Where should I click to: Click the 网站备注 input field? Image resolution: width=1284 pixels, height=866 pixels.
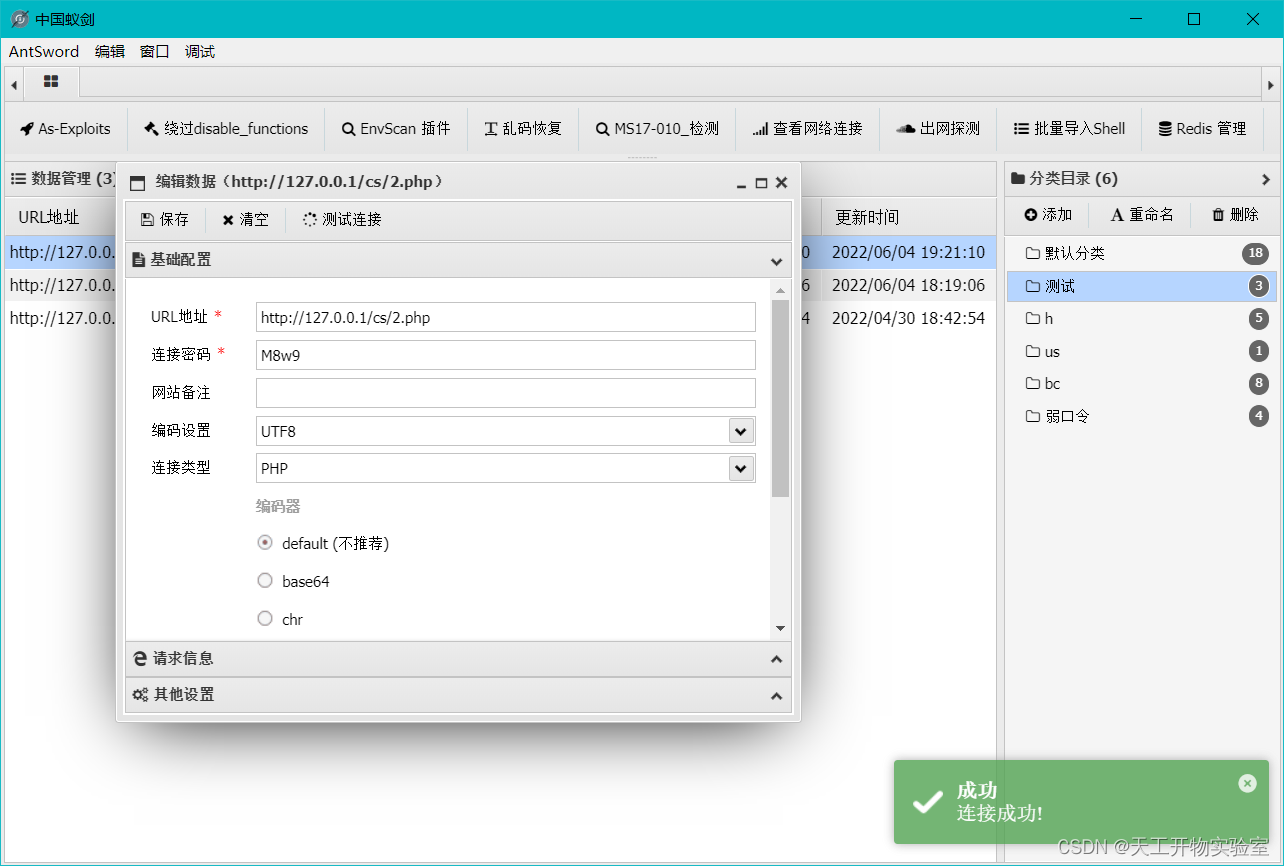pyautogui.click(x=506, y=393)
